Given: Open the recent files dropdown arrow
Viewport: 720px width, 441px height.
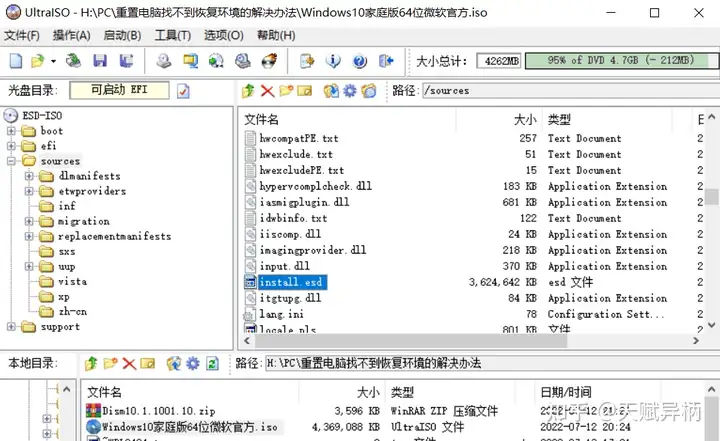Looking at the screenshot, I should point(53,61).
